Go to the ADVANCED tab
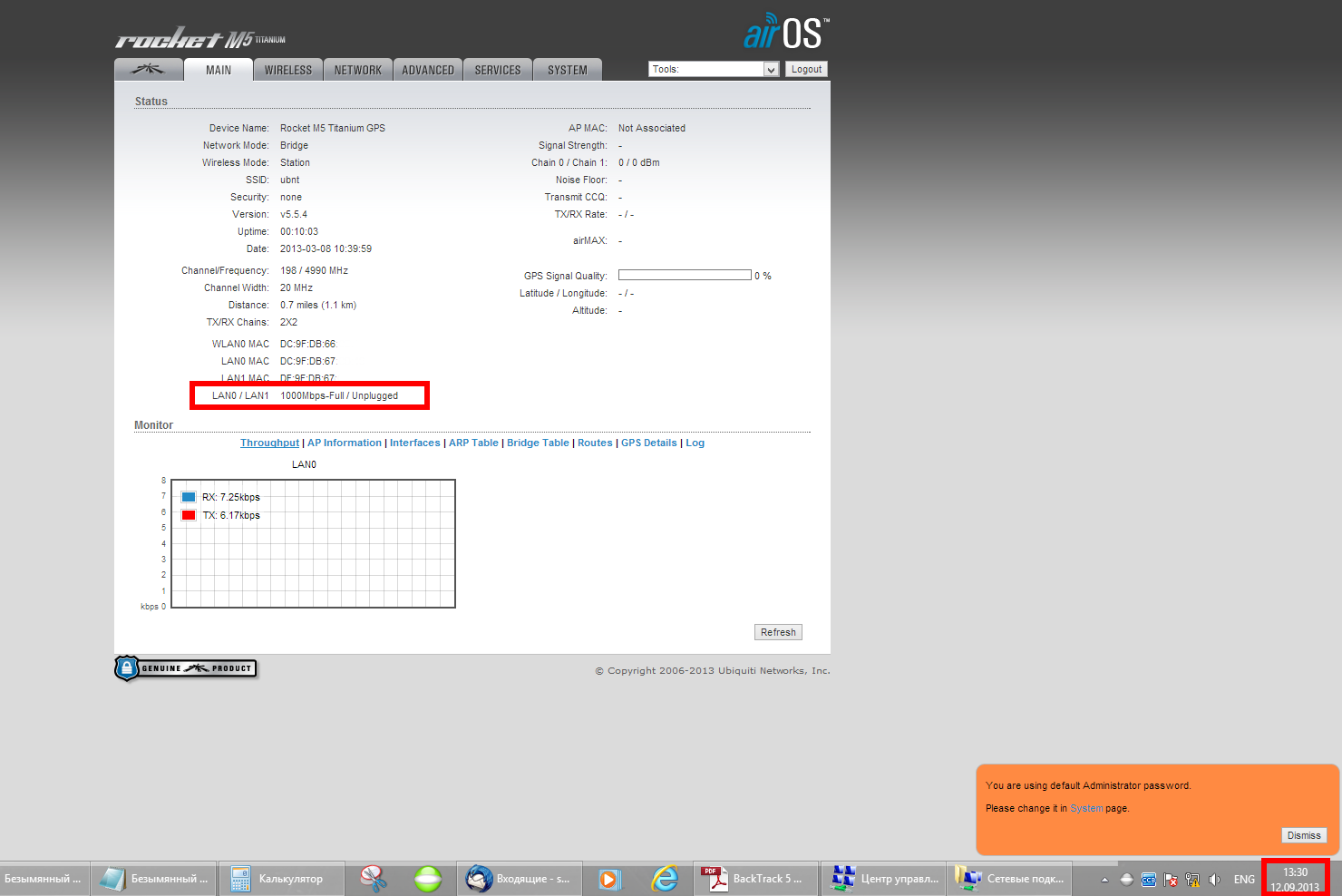This screenshot has height=896, width=1342. [428, 70]
